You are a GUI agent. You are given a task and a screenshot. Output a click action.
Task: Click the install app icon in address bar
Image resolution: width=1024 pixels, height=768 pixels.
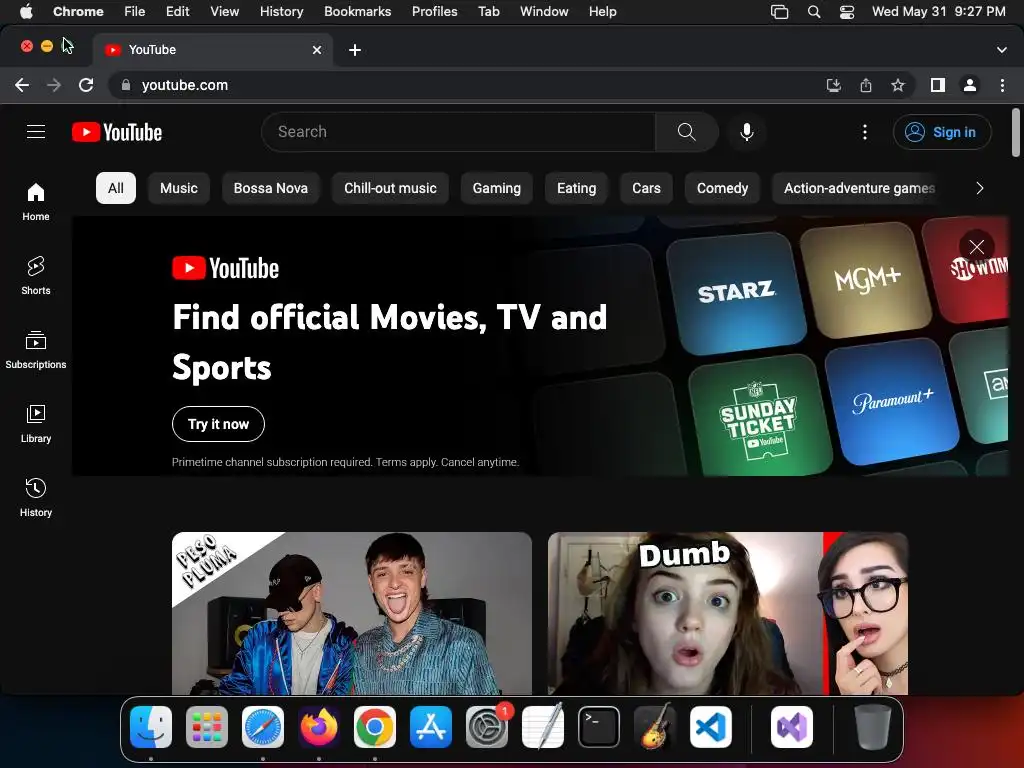(x=834, y=85)
